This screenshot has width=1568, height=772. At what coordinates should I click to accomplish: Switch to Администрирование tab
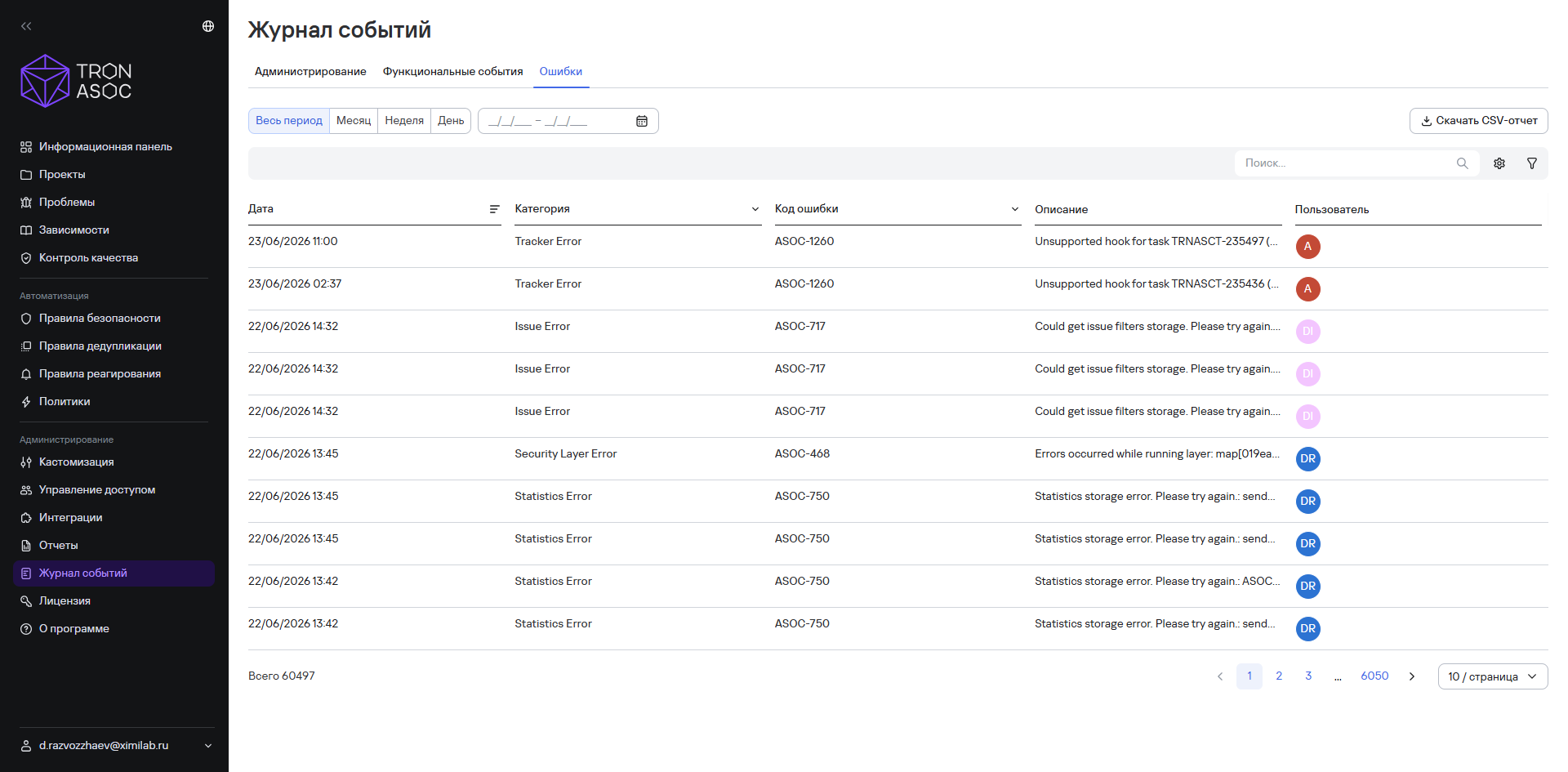tap(310, 72)
